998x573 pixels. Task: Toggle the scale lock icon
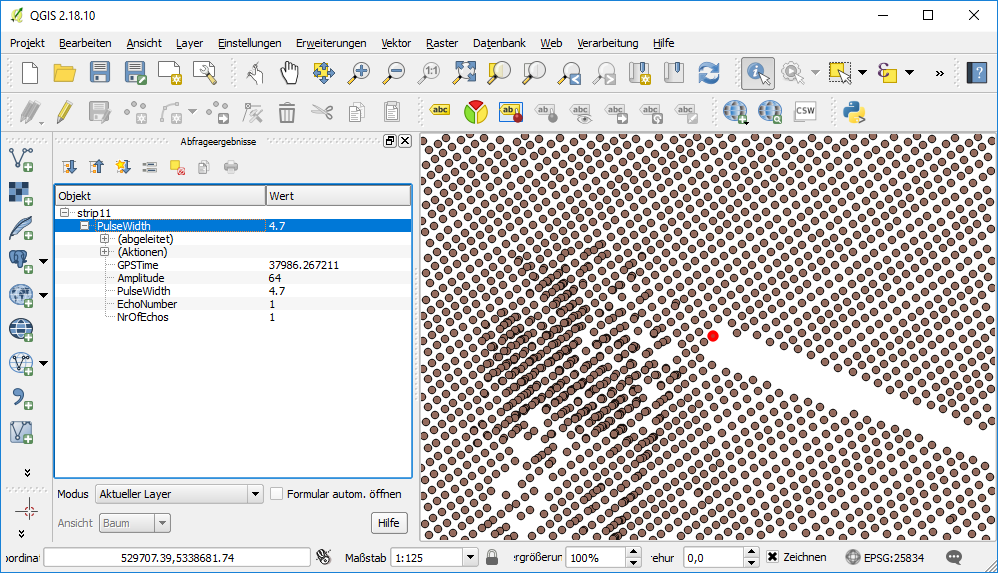492,557
